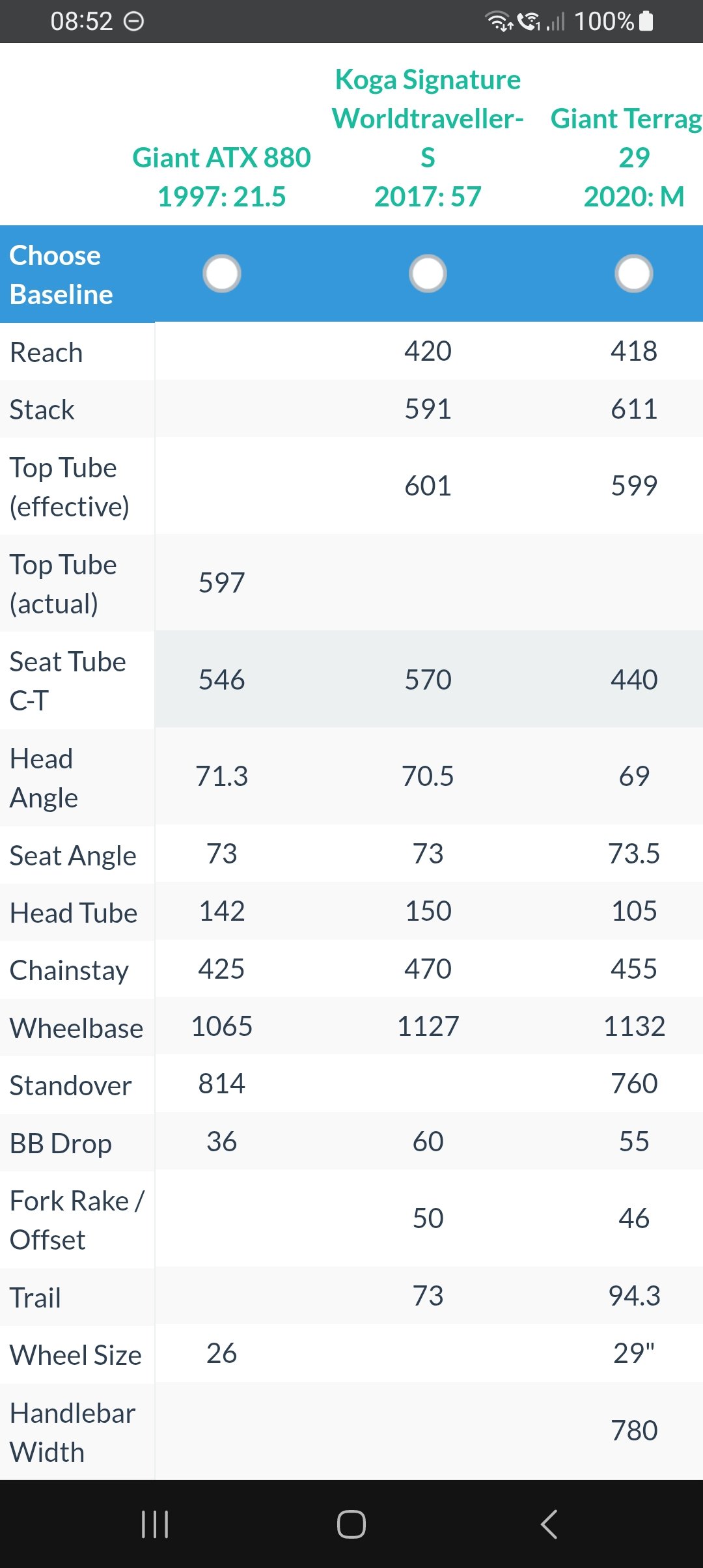This screenshot has height=1568, width=703.
Task: Tap the cellular signal bars icon
Action: pos(555,23)
